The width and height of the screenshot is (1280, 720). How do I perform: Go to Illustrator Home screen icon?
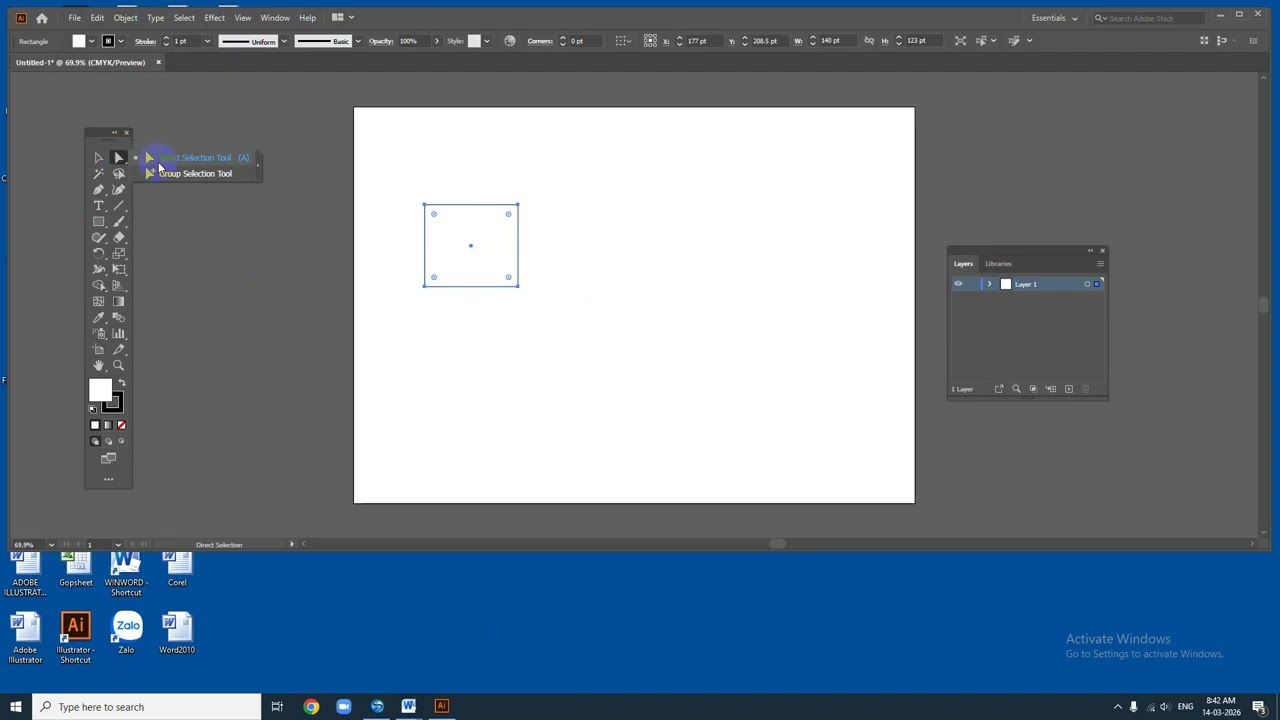[42, 18]
